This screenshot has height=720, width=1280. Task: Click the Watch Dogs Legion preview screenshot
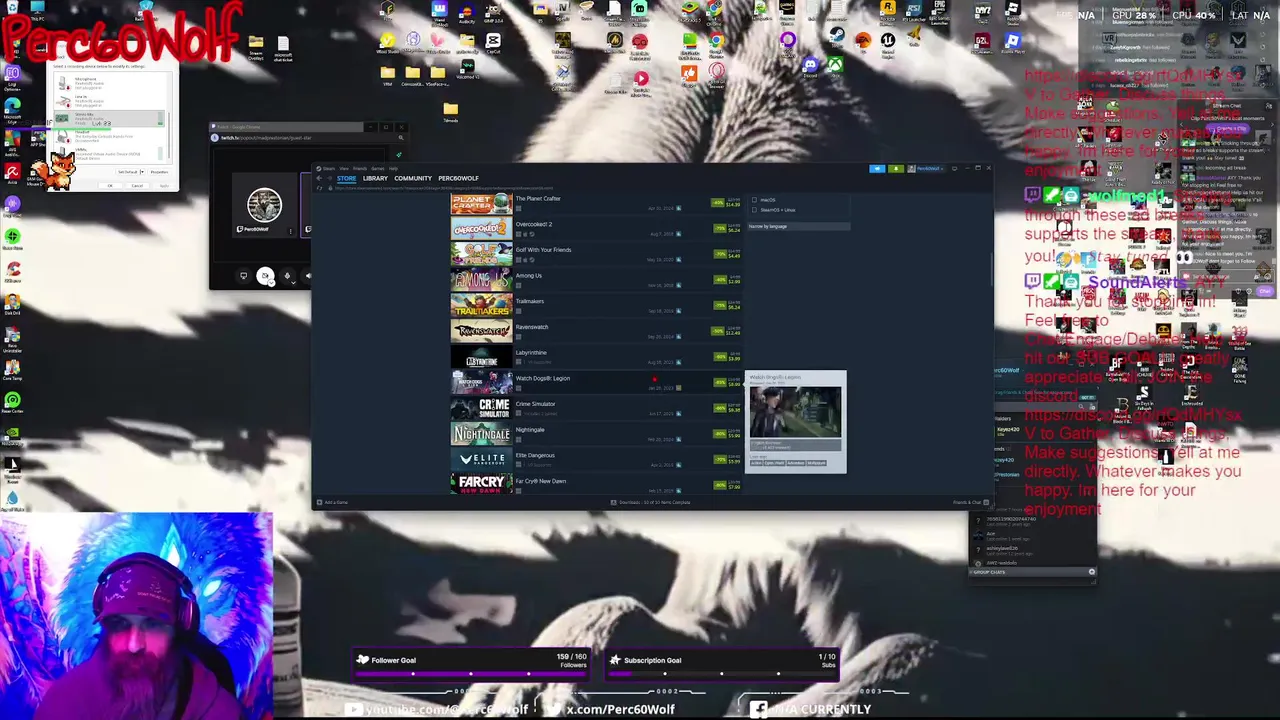pyautogui.click(x=796, y=413)
